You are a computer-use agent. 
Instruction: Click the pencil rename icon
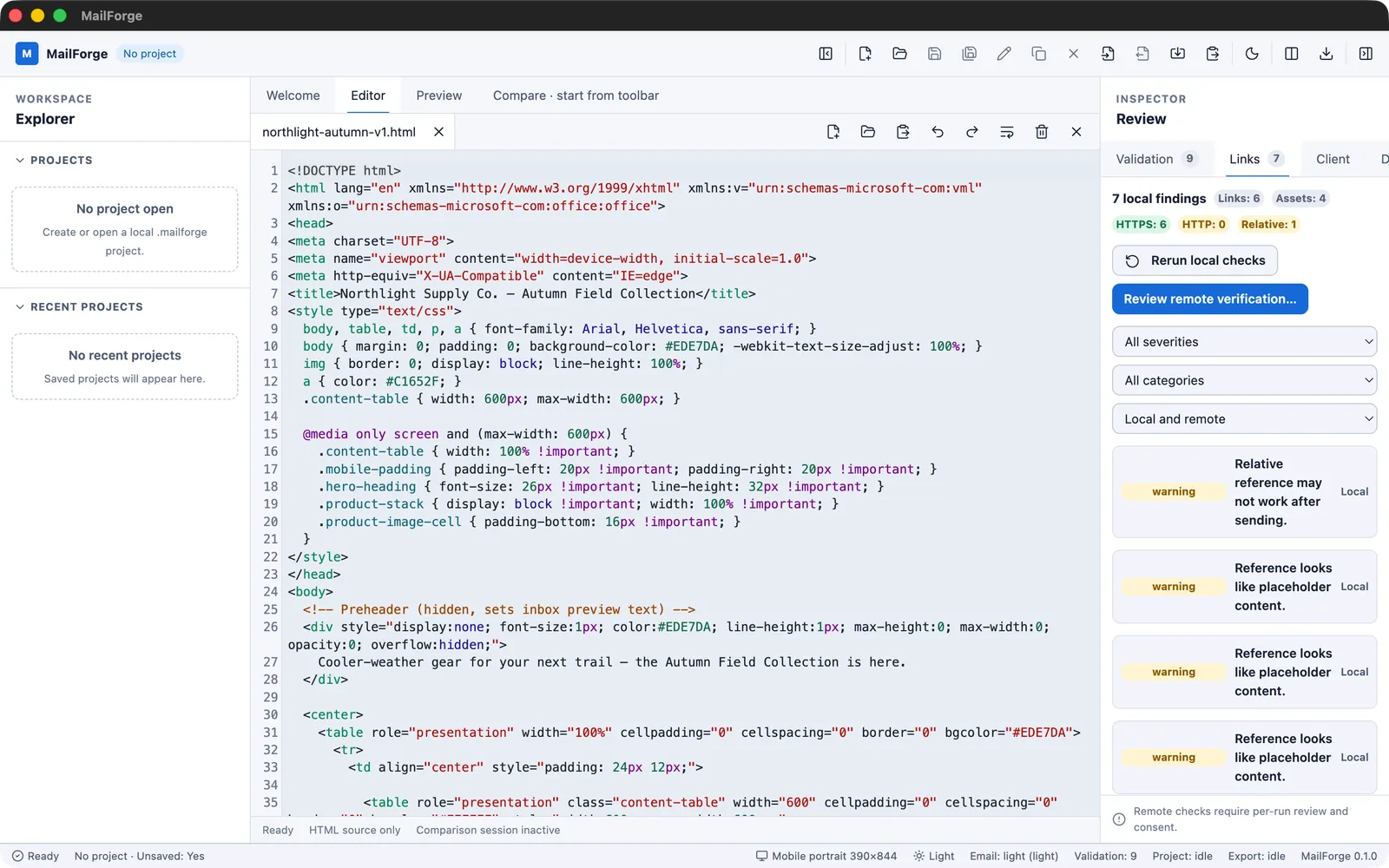pyautogui.click(x=1004, y=54)
